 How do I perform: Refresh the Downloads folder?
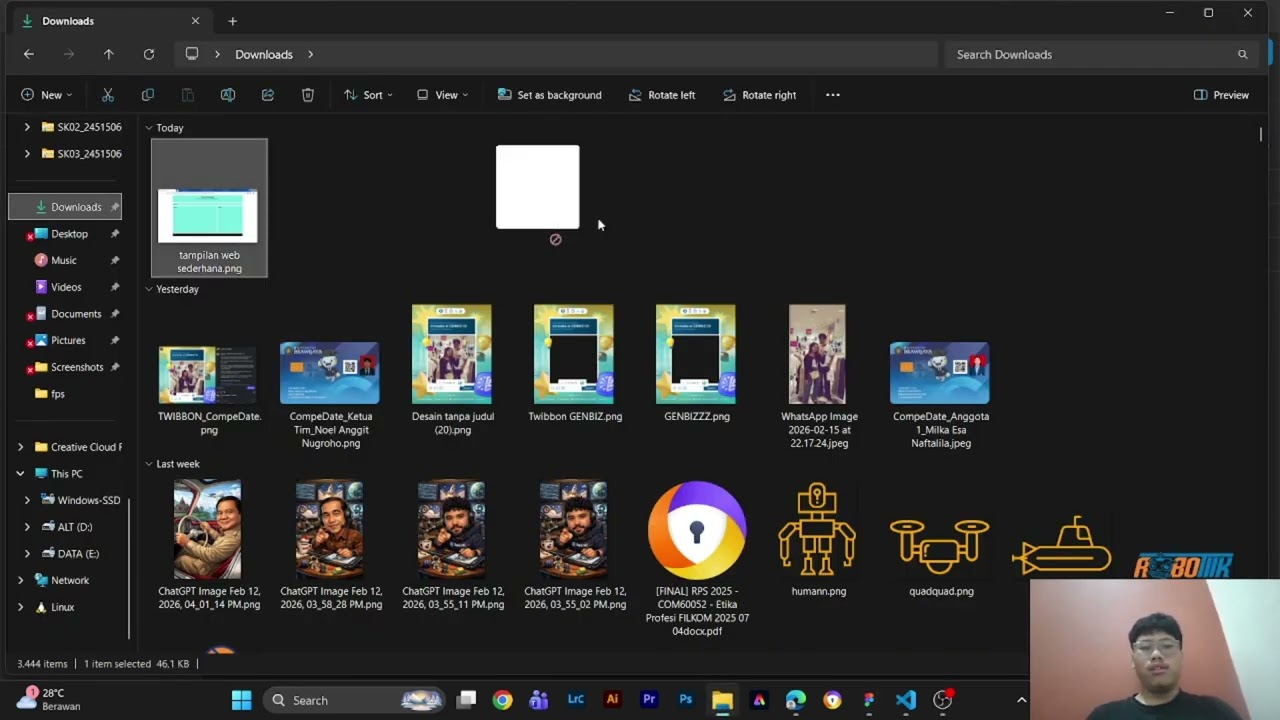(x=148, y=54)
